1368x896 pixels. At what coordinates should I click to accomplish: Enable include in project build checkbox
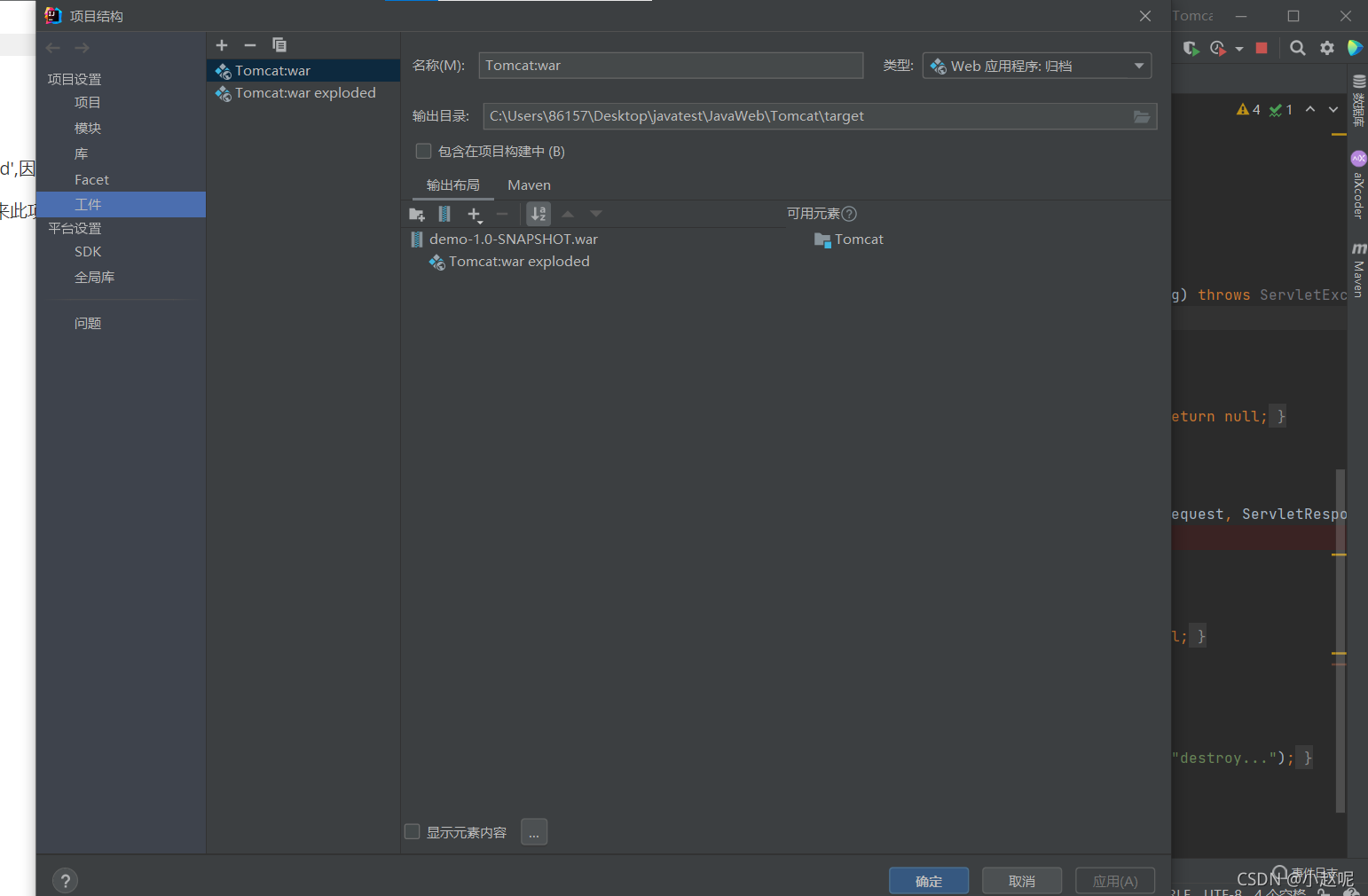[423, 151]
